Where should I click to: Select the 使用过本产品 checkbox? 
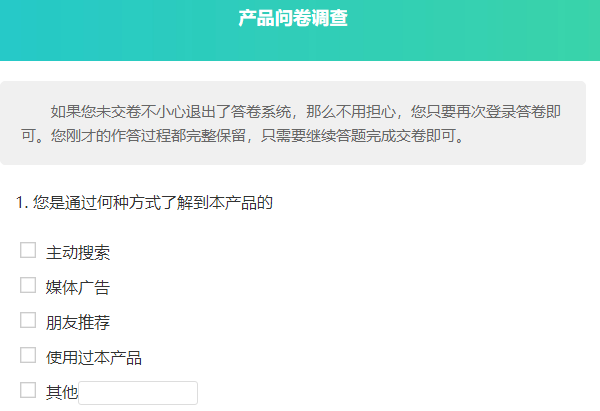click(28, 355)
